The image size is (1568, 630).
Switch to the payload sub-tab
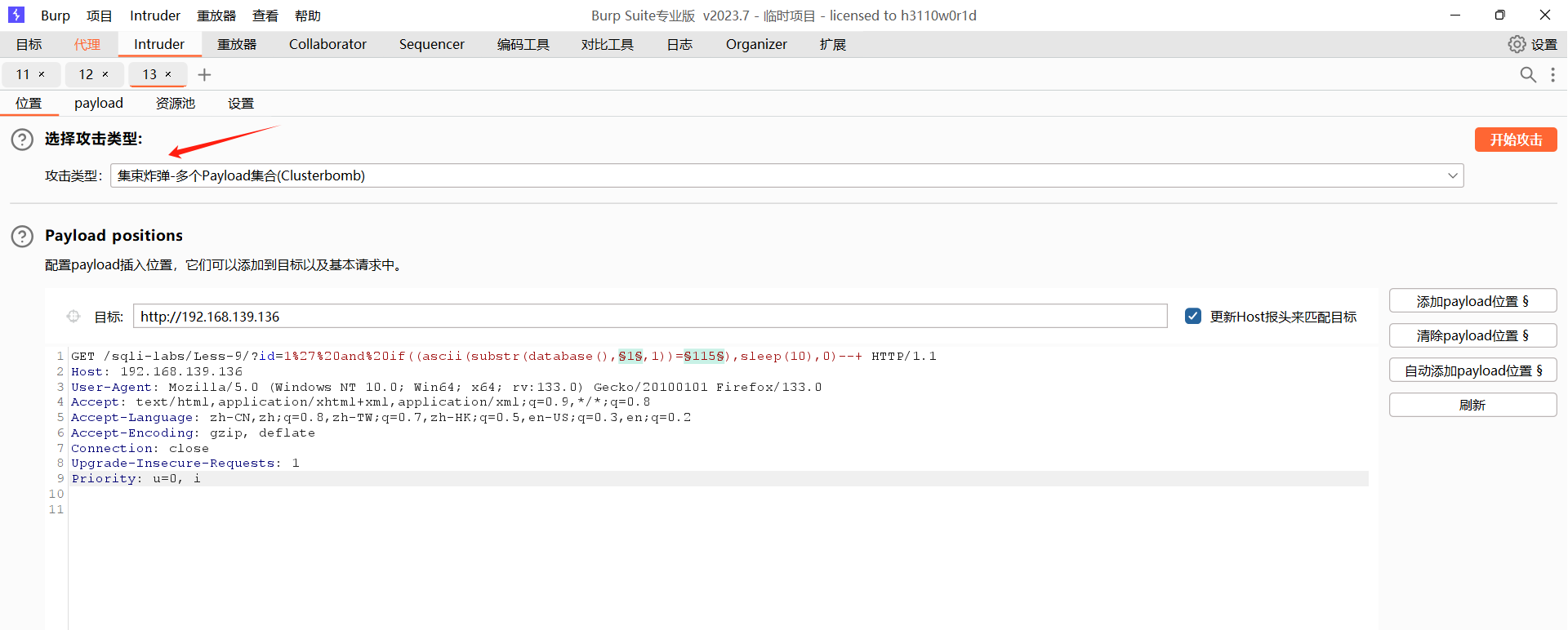click(99, 103)
